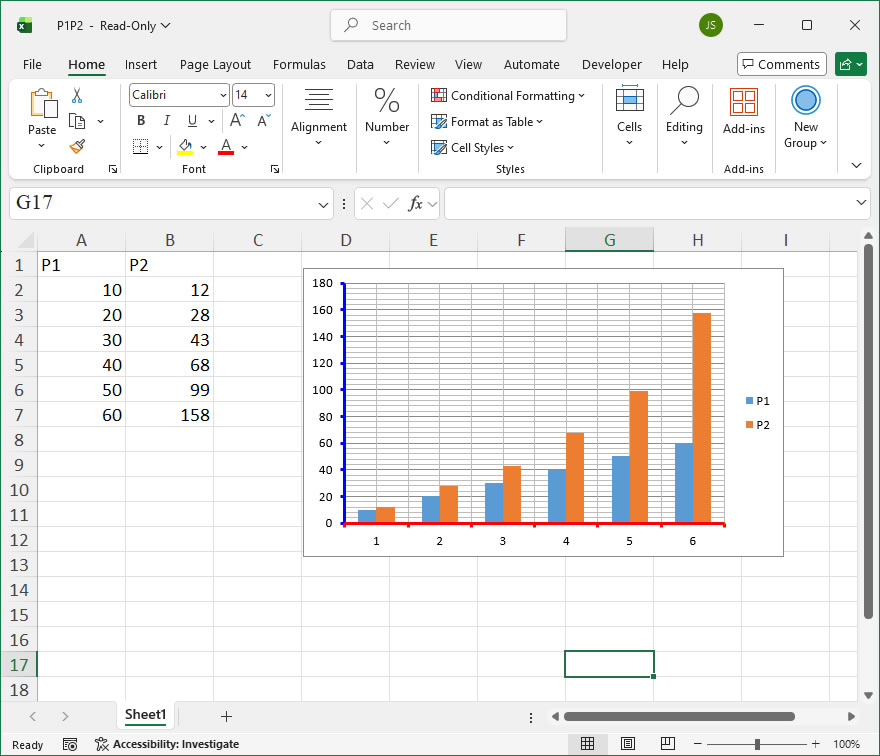The image size is (880, 756).
Task: Open the font size dropdown
Action: click(268, 95)
